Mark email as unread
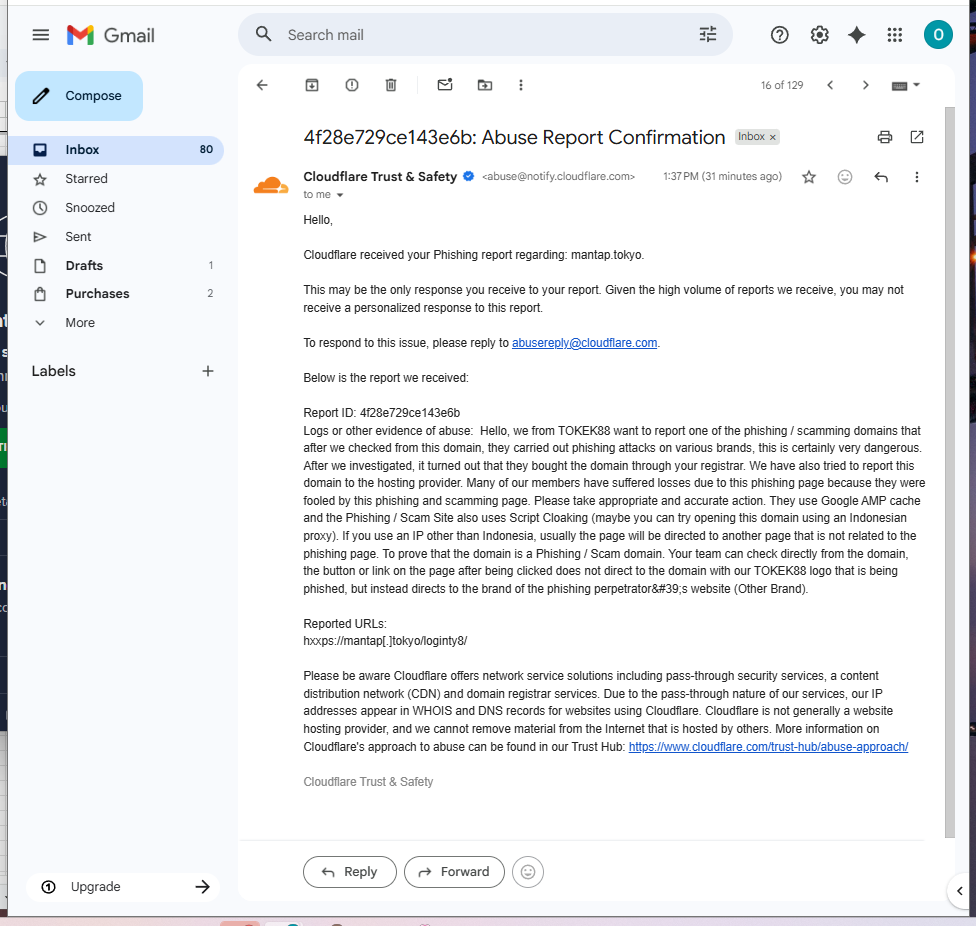The width and height of the screenshot is (976, 926). pos(445,85)
